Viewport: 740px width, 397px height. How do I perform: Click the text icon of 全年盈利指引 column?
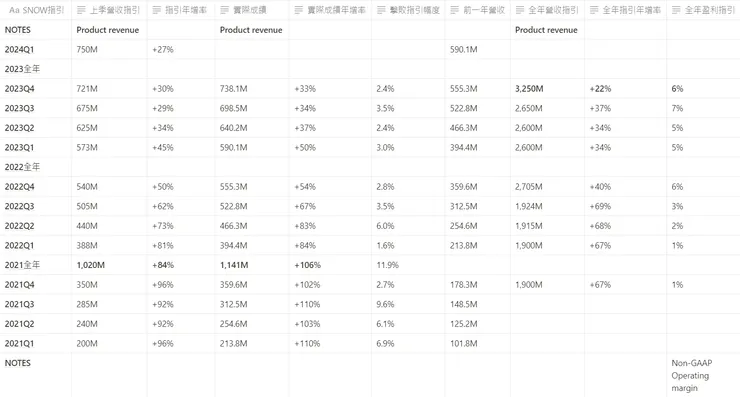click(676, 10)
